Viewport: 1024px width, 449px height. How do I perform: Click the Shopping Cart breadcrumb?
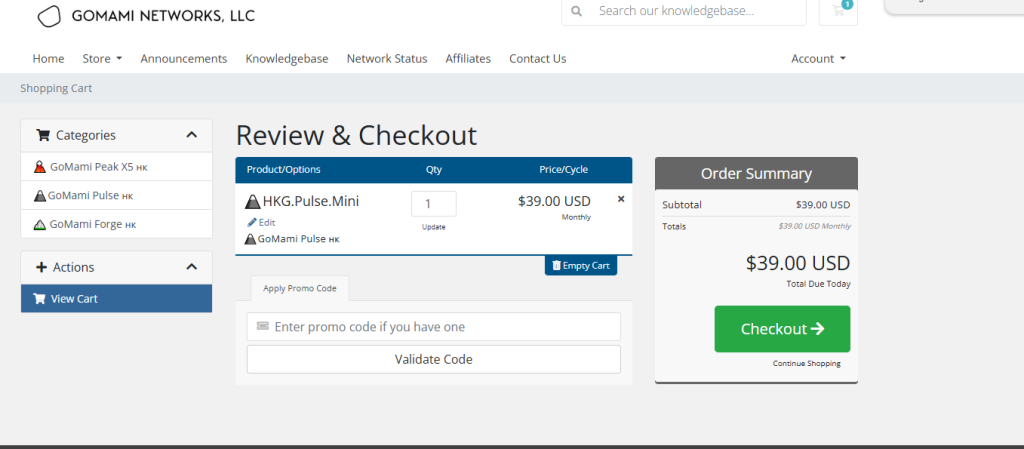coord(56,89)
